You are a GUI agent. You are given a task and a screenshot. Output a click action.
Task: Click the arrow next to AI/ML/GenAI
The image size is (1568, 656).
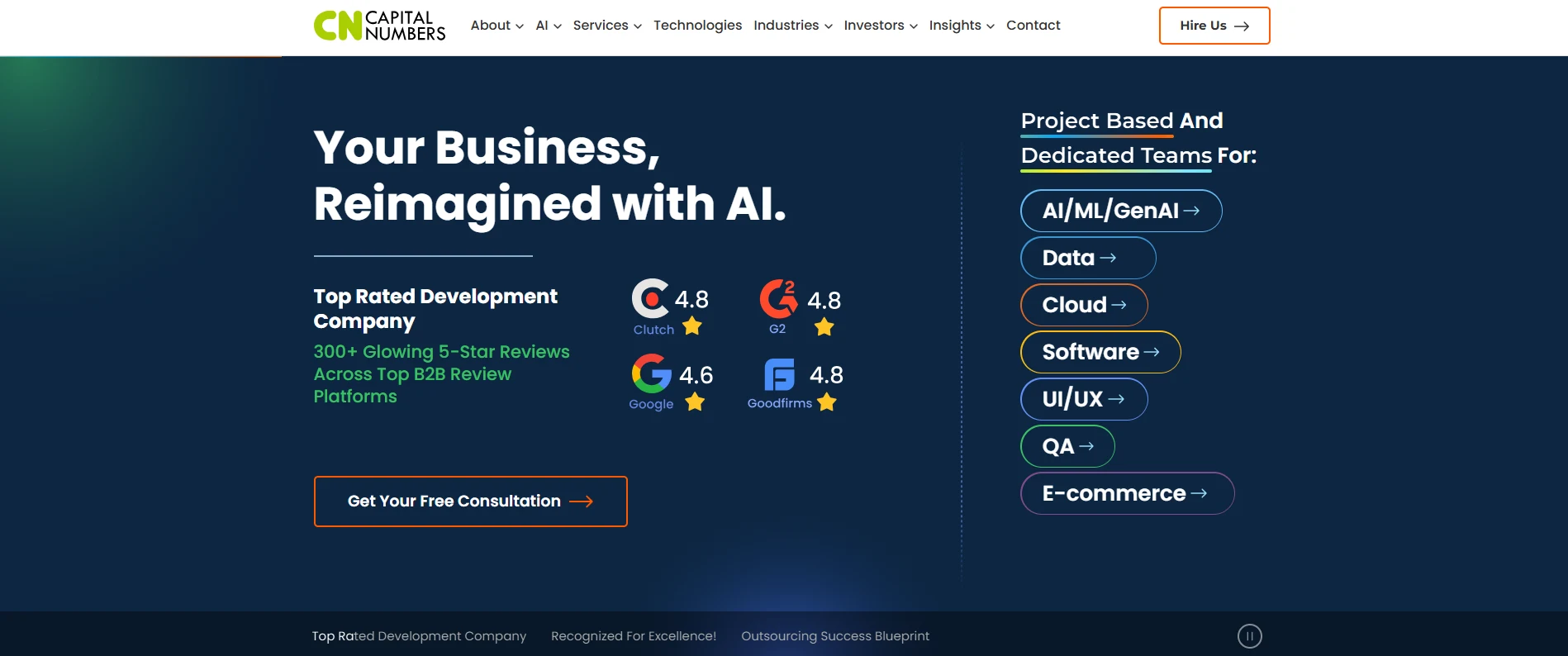(x=1191, y=211)
